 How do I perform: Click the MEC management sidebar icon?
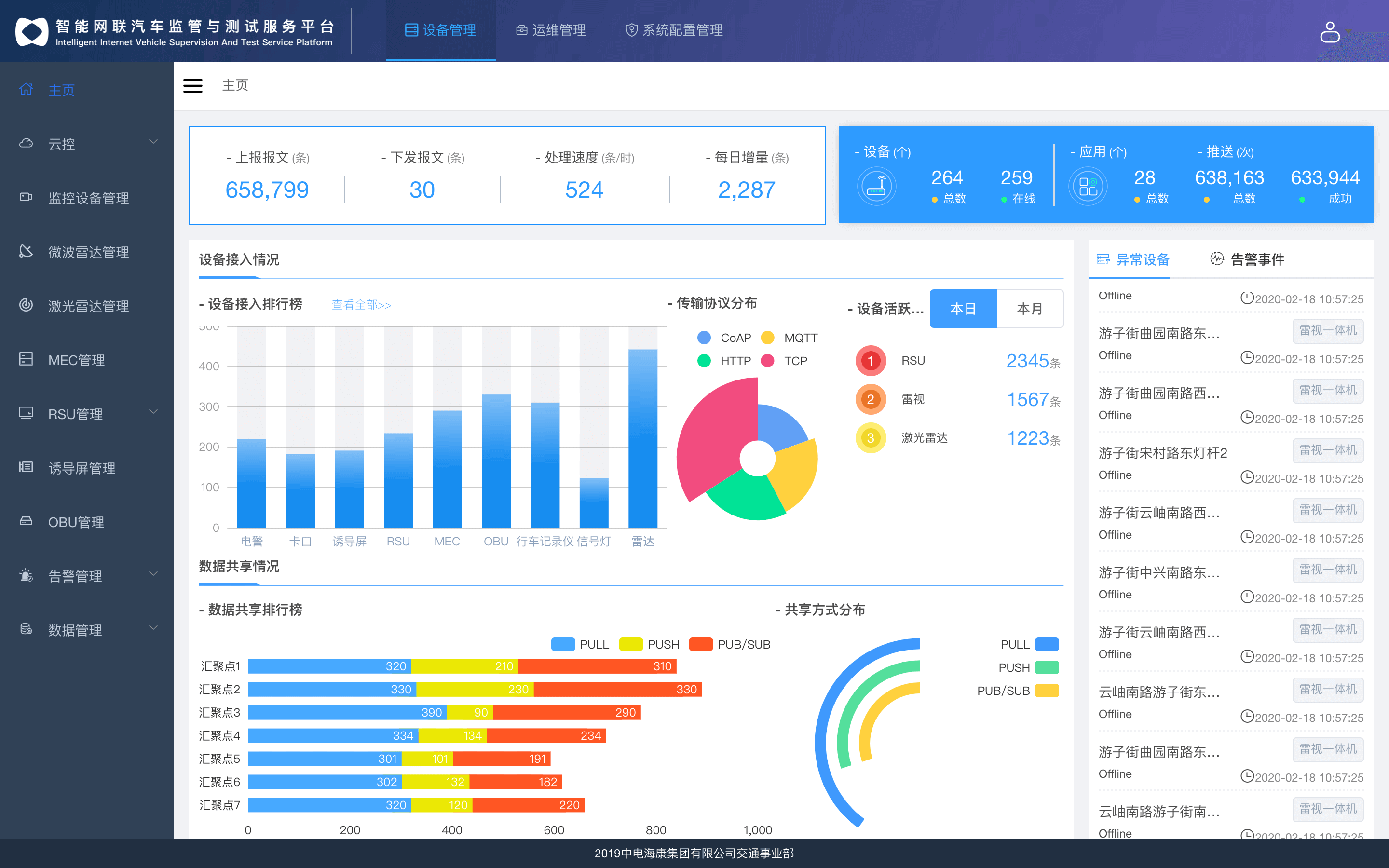26,359
